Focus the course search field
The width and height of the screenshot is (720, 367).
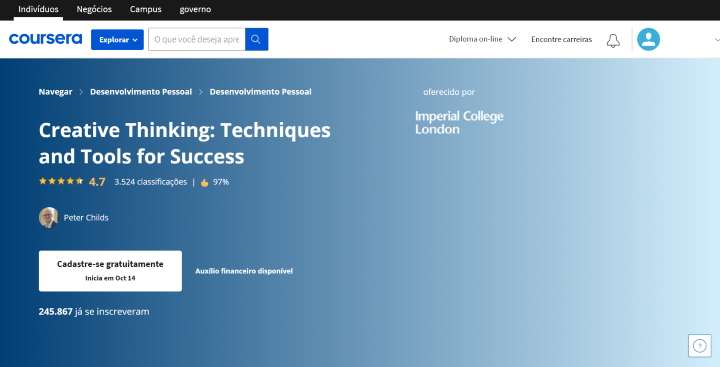[x=197, y=40]
